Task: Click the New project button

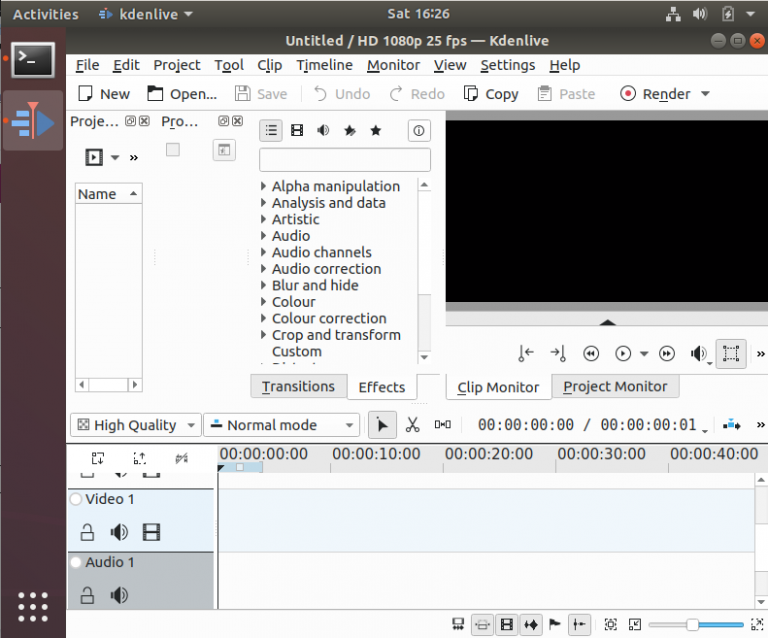Action: point(104,94)
